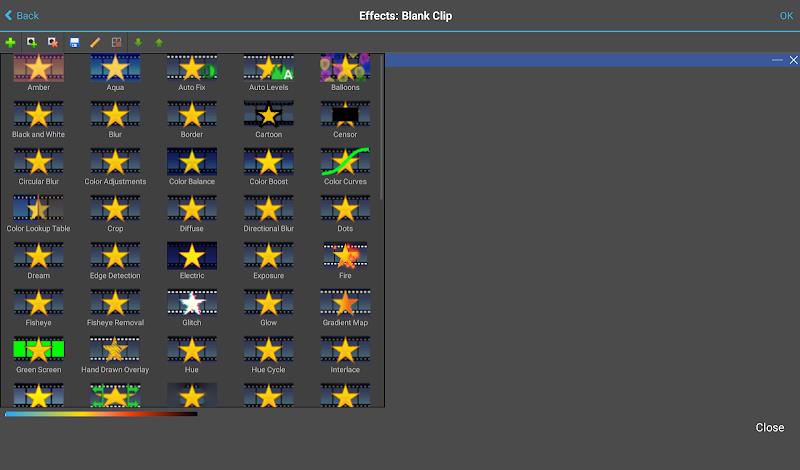Pick the Color Lookup Table effect

click(x=39, y=213)
